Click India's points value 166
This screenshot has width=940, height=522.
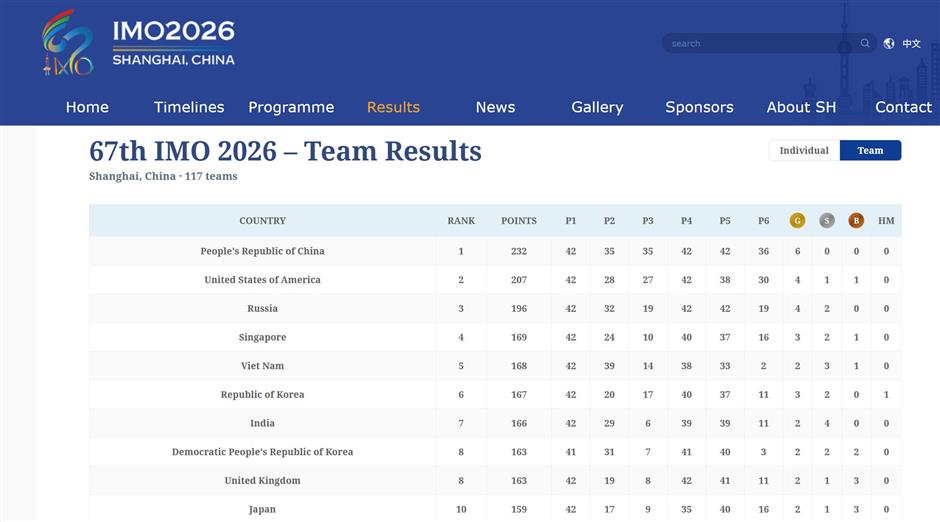519,423
